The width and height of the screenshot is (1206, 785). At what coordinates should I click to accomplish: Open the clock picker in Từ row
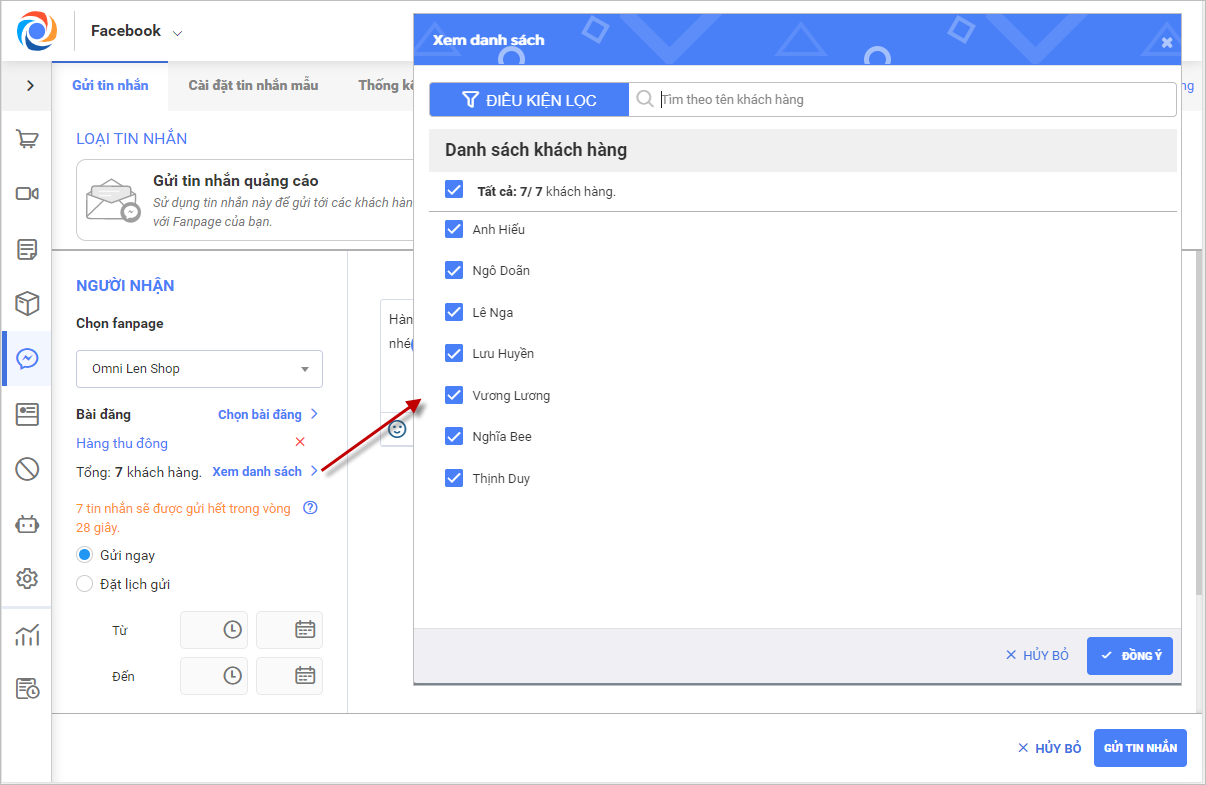coord(232,630)
